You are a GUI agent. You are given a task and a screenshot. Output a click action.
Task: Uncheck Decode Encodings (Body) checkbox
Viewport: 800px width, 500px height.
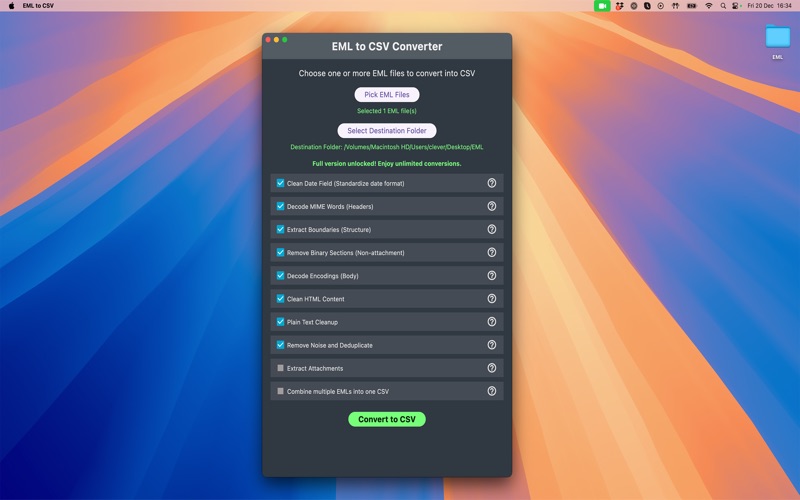tap(280, 276)
